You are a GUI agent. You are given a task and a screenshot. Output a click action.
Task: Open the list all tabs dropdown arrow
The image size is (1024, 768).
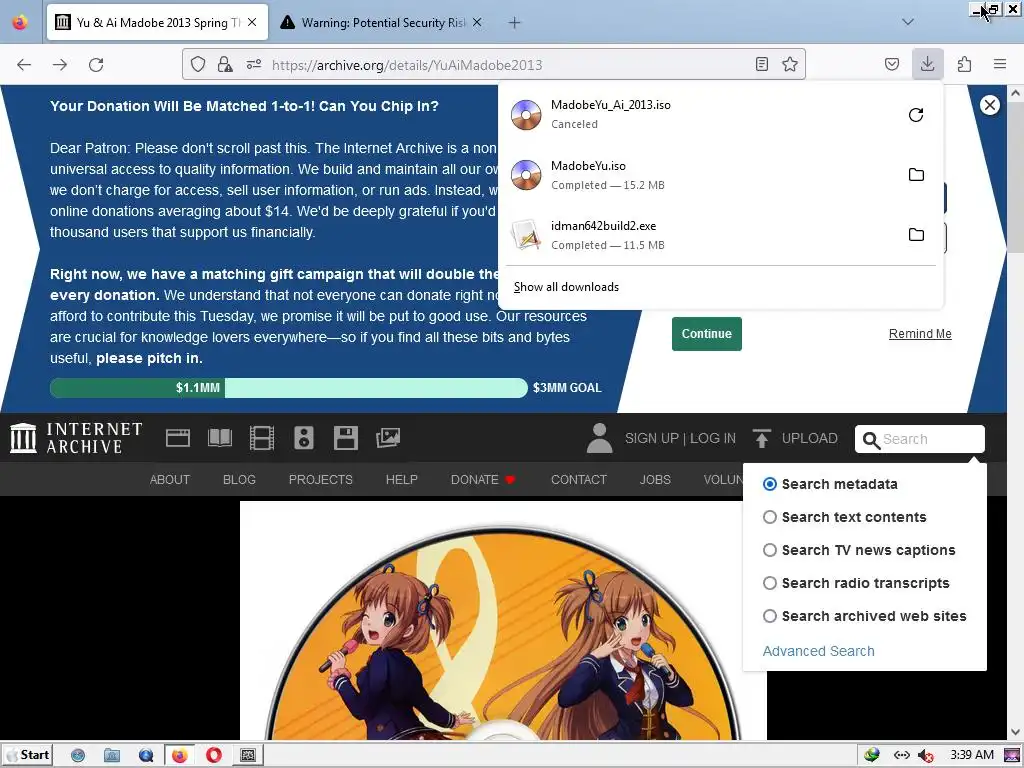click(x=908, y=22)
